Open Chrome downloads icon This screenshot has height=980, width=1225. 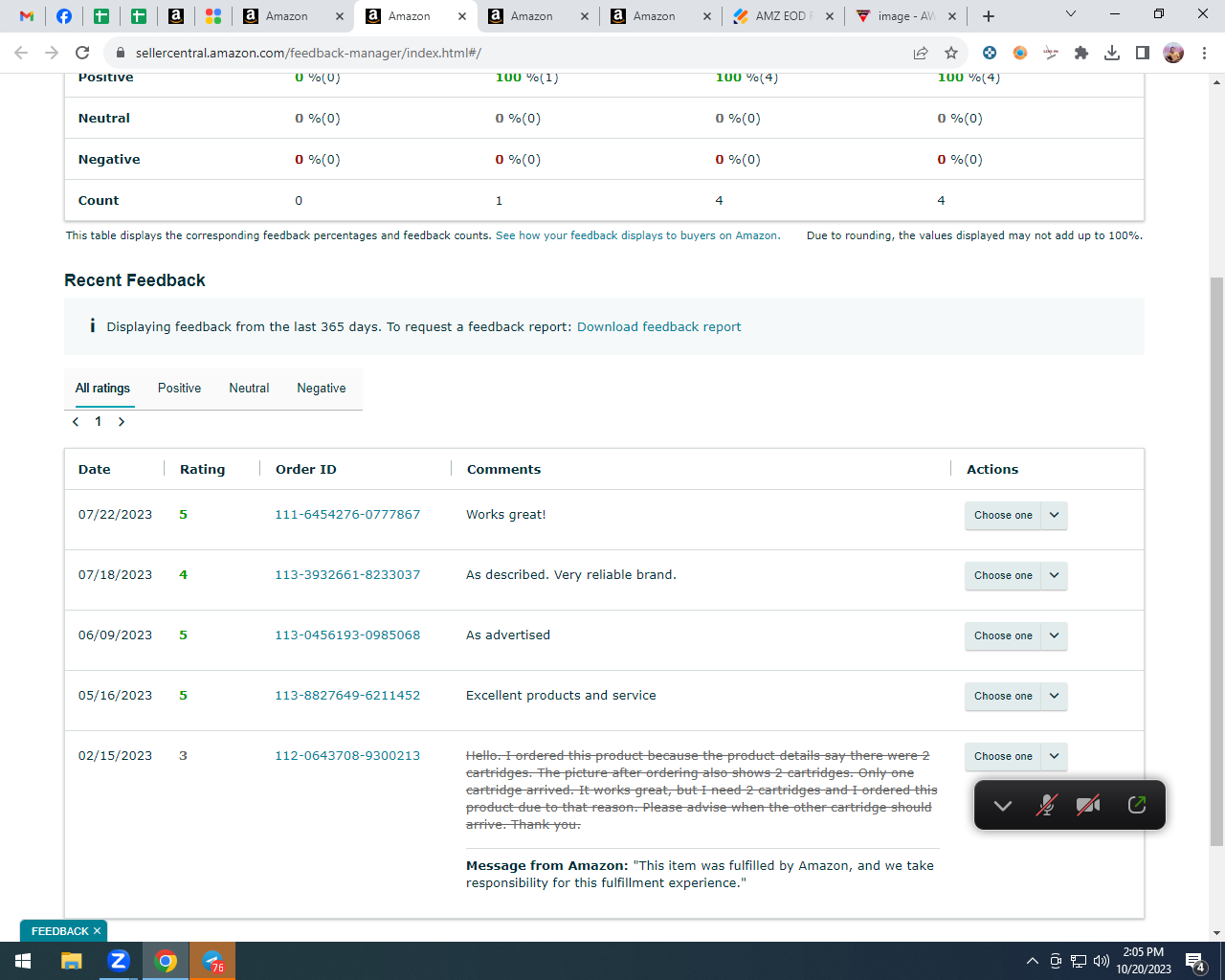tap(1112, 53)
